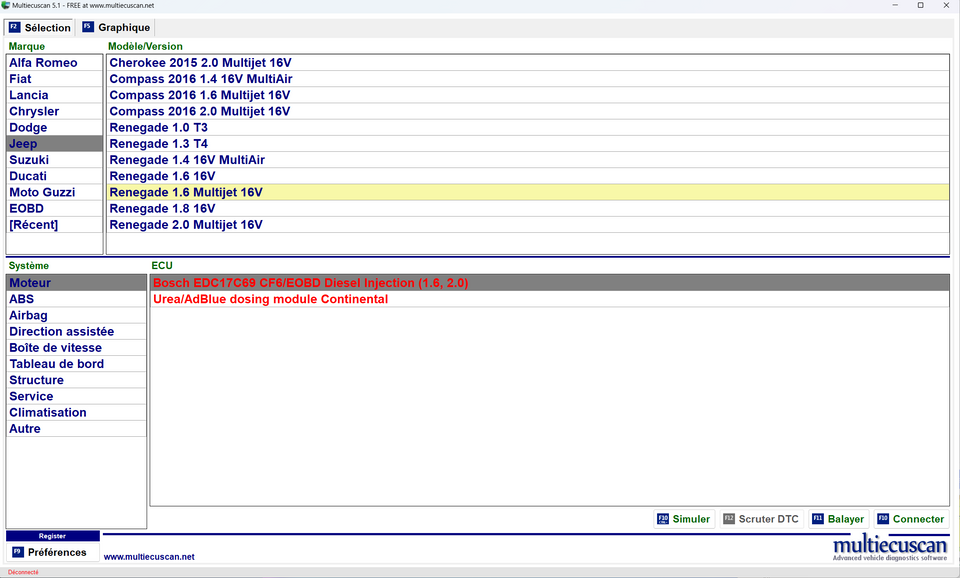
Task: Select the ABS system
Action: click(77, 299)
